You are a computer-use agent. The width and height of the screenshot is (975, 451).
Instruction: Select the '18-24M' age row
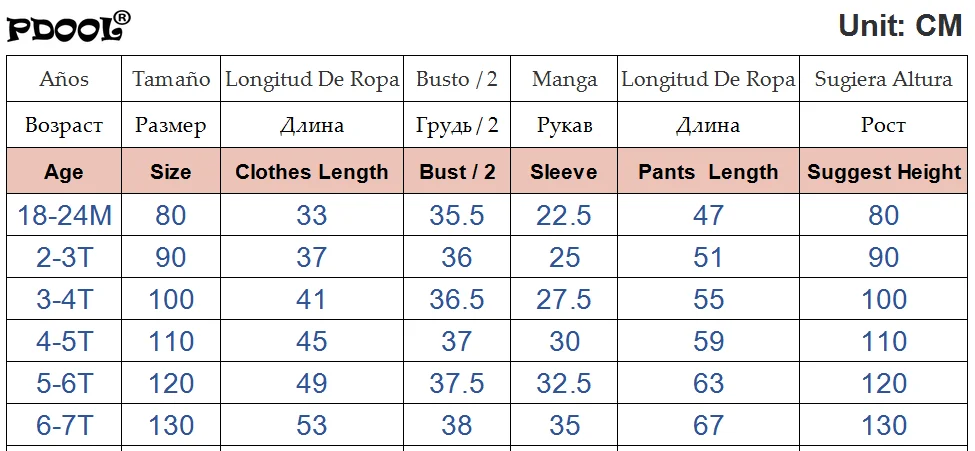click(x=64, y=215)
